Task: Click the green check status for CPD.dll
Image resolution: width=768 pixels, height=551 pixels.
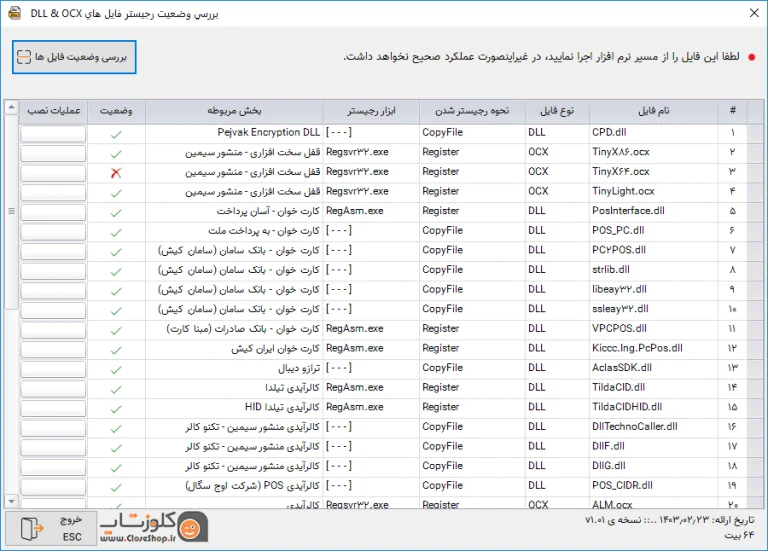Action: (116, 134)
